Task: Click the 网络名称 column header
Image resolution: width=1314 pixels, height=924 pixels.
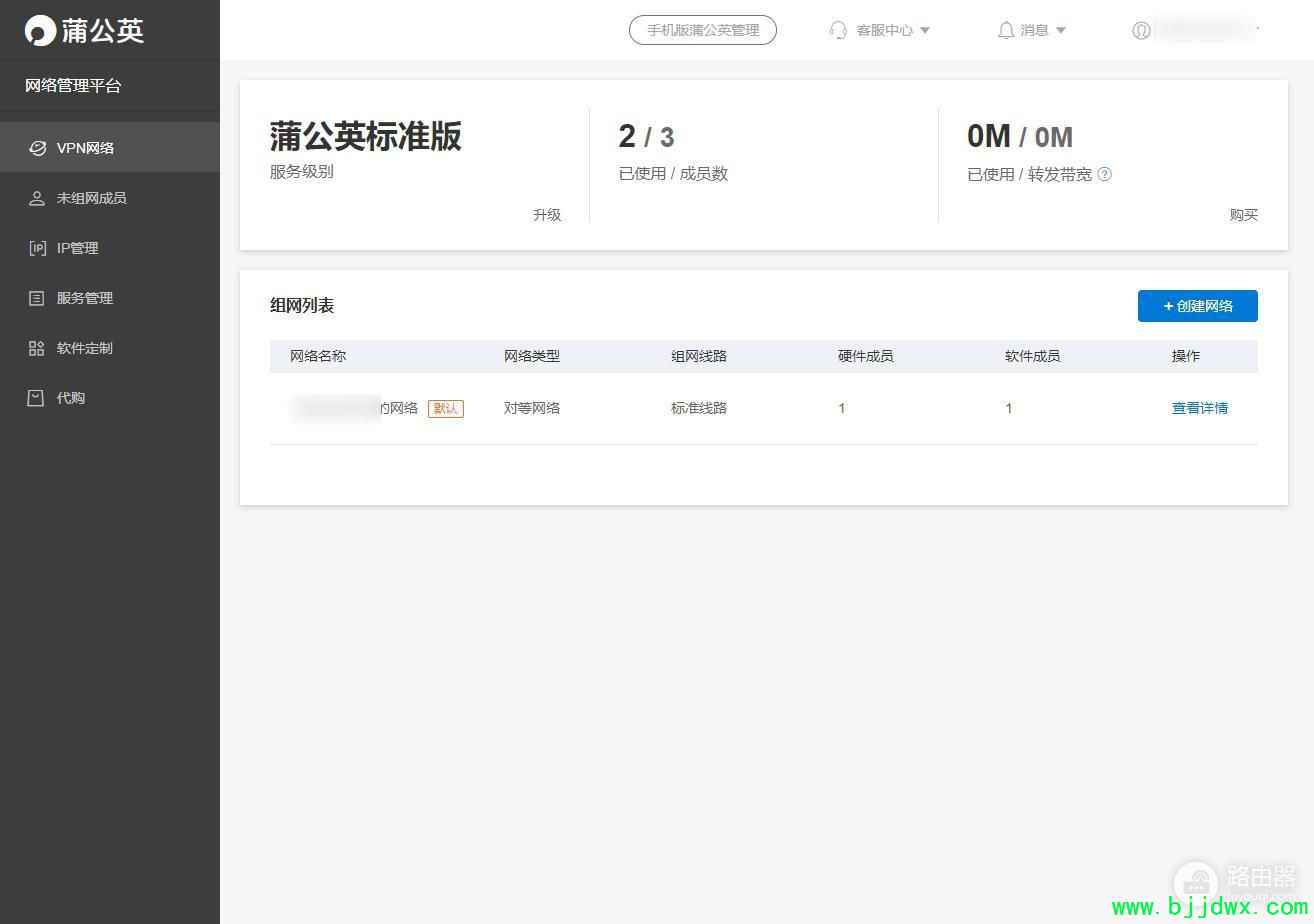Action: pyautogui.click(x=318, y=356)
